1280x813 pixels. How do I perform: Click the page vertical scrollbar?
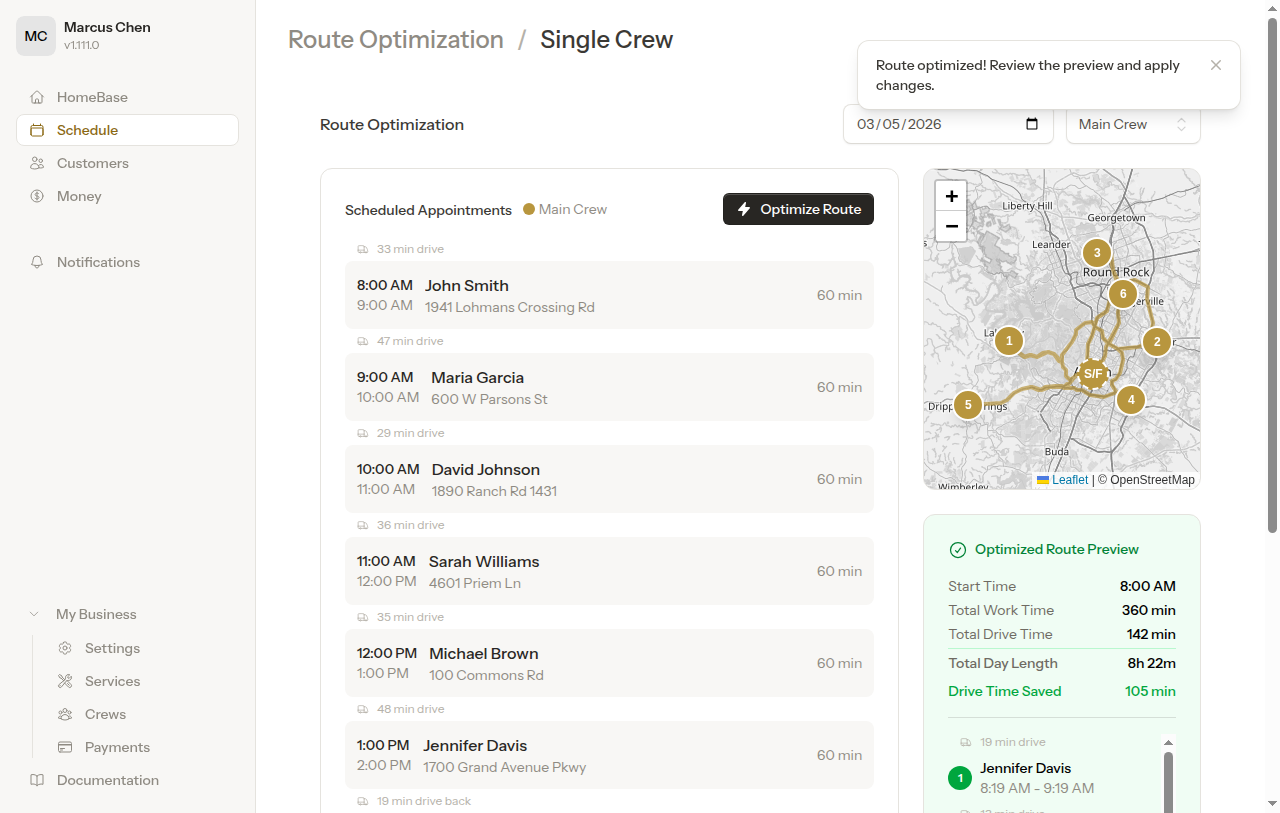1272,275
